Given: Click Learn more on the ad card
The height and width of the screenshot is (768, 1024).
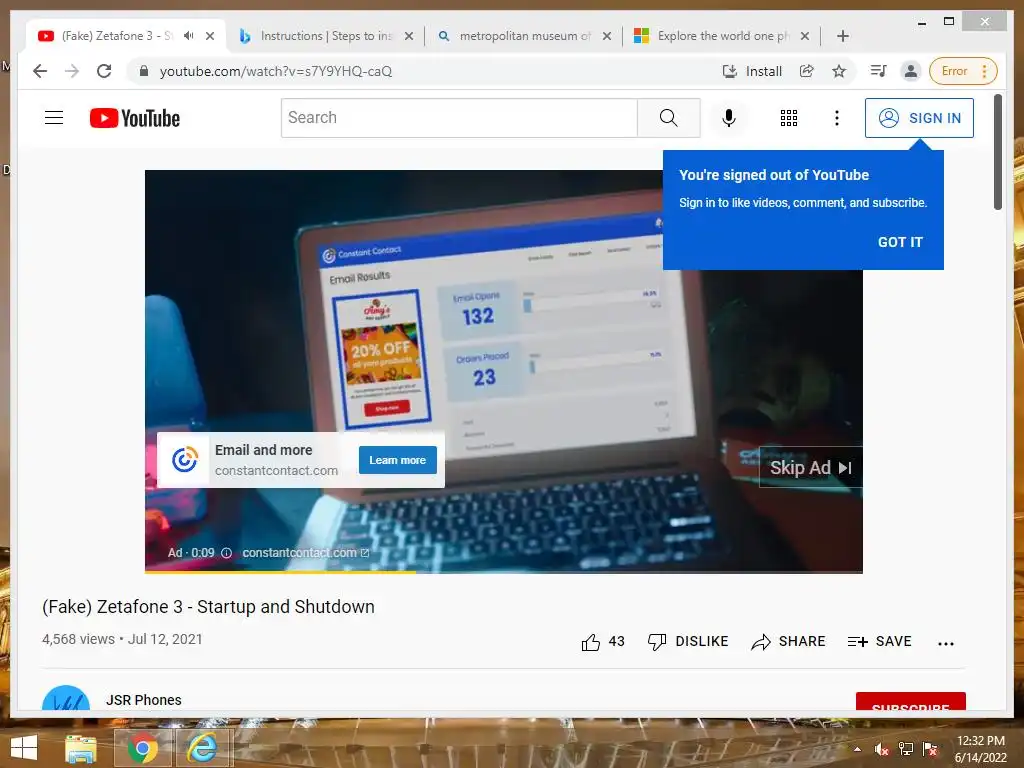Looking at the screenshot, I should tap(398, 460).
